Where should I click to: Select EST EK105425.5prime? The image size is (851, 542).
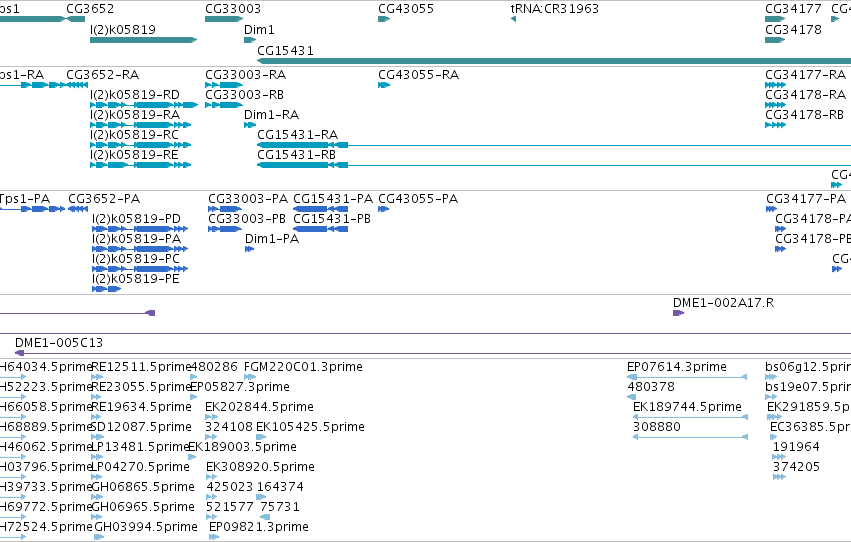[310, 427]
